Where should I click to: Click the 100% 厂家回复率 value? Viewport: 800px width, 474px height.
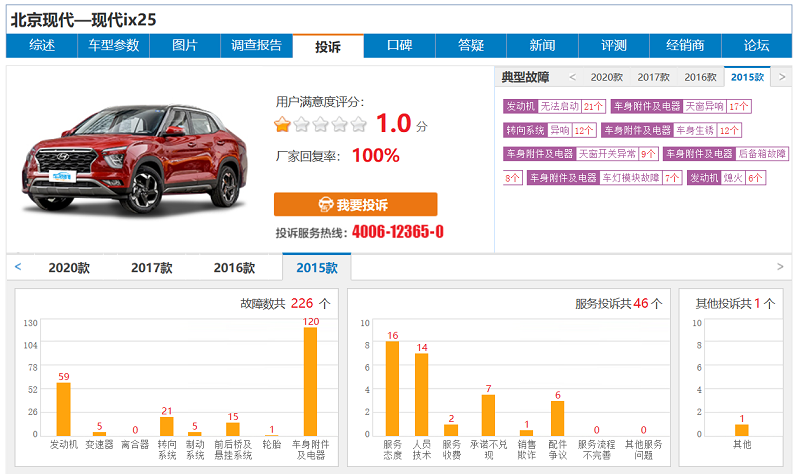point(376,155)
